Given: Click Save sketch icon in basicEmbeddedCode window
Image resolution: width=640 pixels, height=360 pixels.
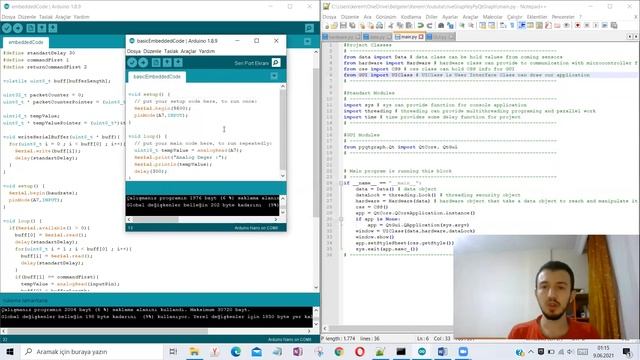Looking at the screenshot, I should 178,62.
